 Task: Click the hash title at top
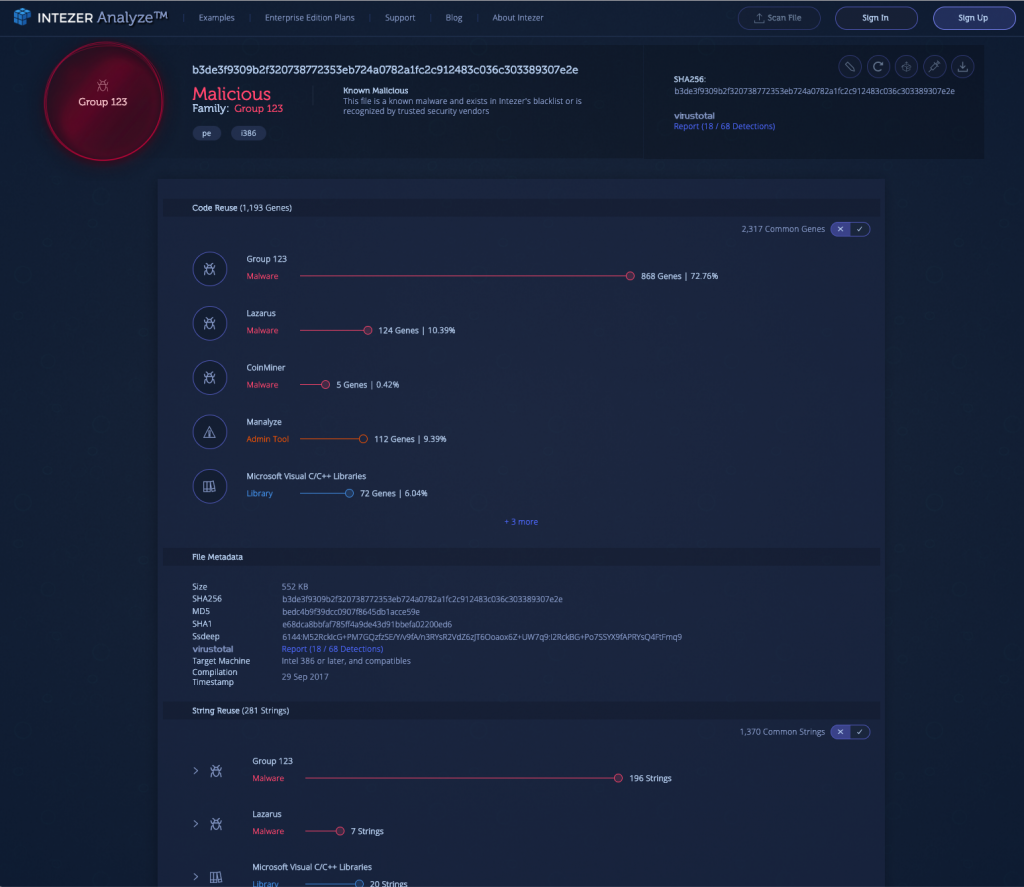click(385, 70)
